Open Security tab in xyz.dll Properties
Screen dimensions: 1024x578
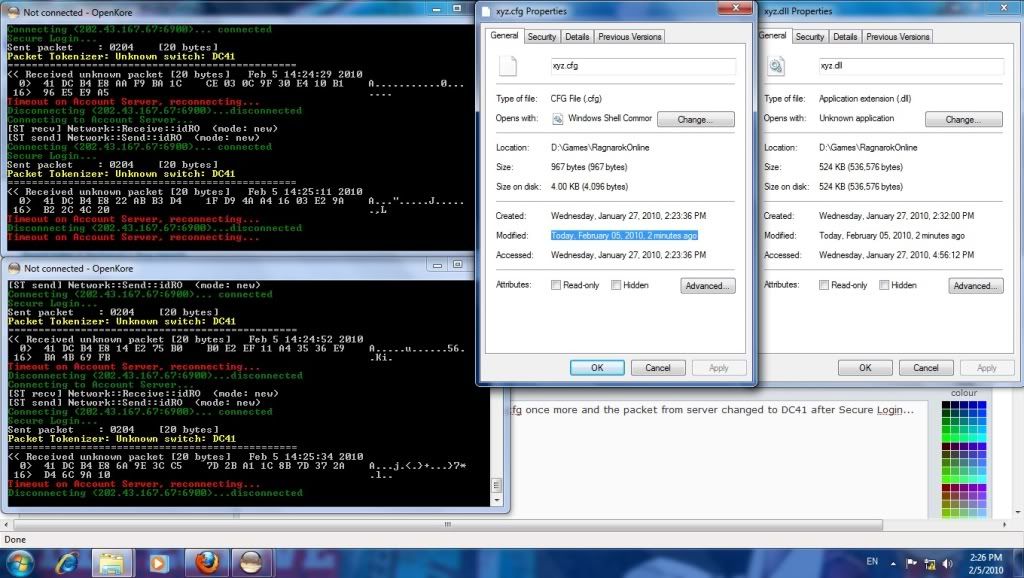(x=810, y=37)
